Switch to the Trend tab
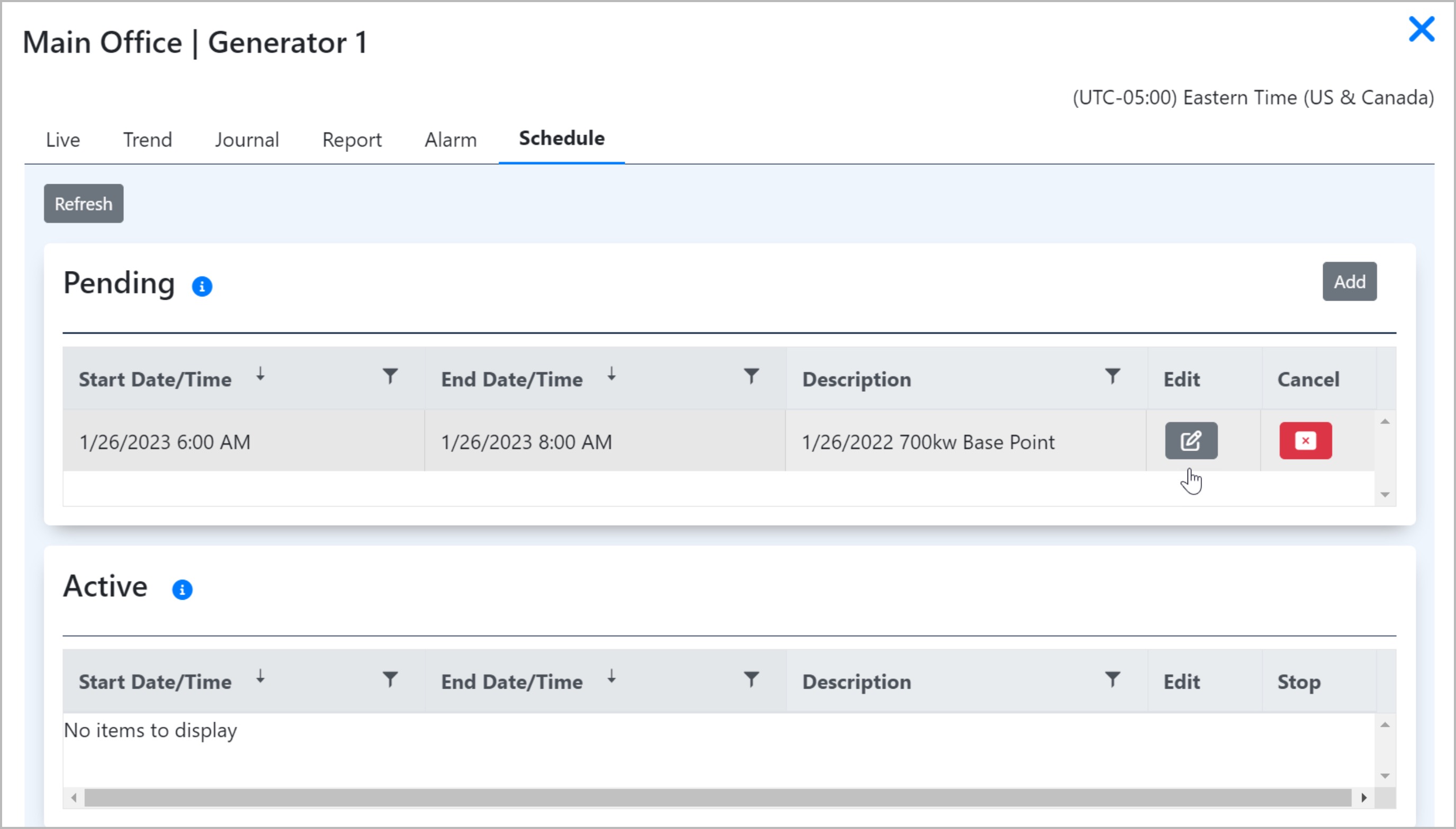Viewport: 1456px width, 829px height. coord(148,140)
